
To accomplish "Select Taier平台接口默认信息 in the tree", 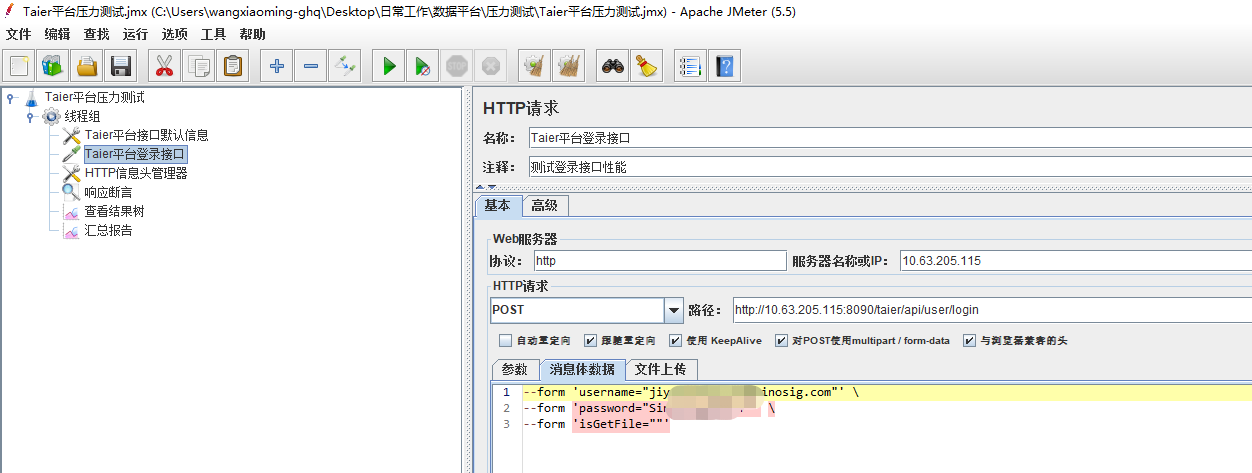I will coord(146,135).
